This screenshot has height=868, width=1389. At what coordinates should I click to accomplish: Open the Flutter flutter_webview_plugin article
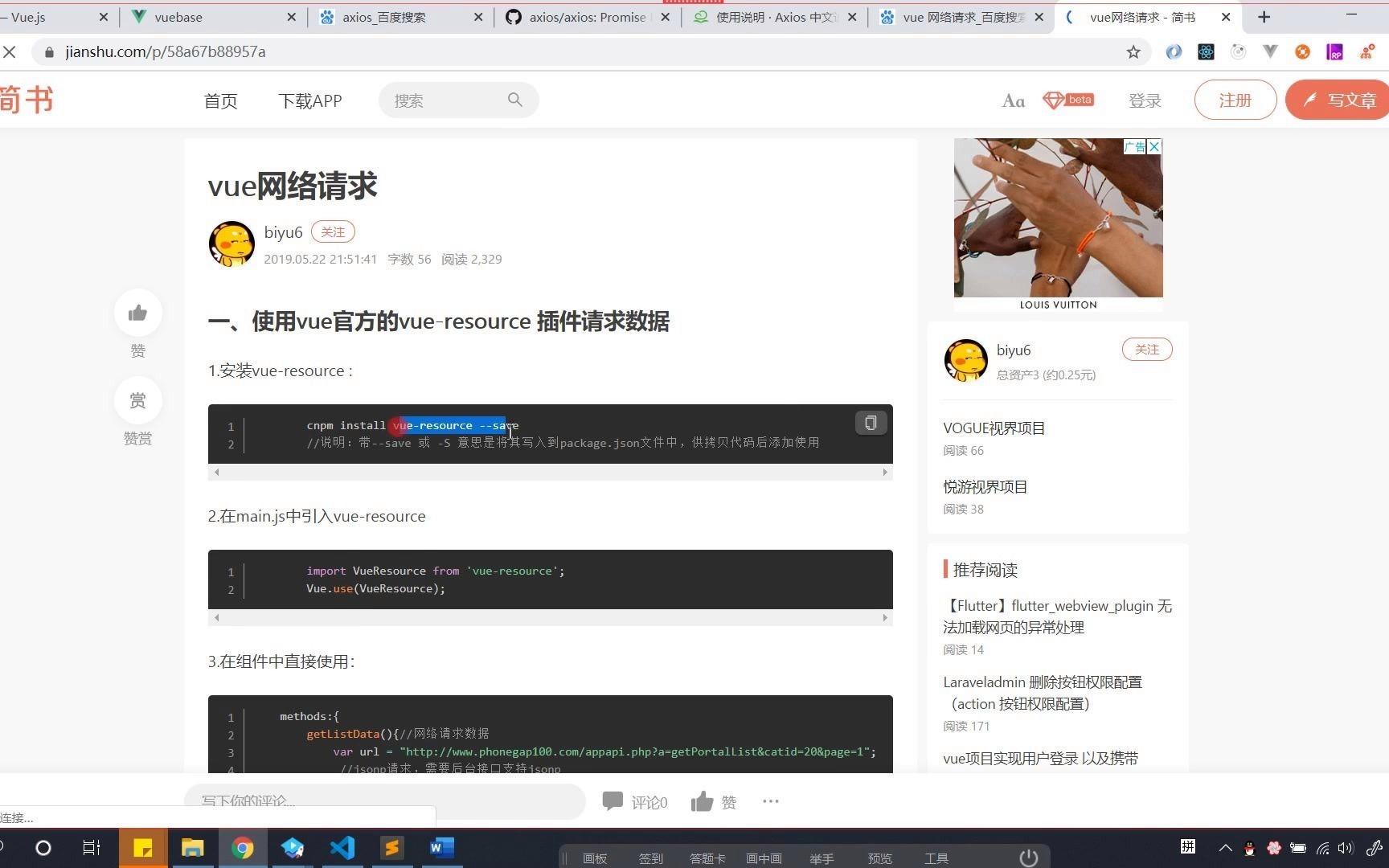(1058, 616)
